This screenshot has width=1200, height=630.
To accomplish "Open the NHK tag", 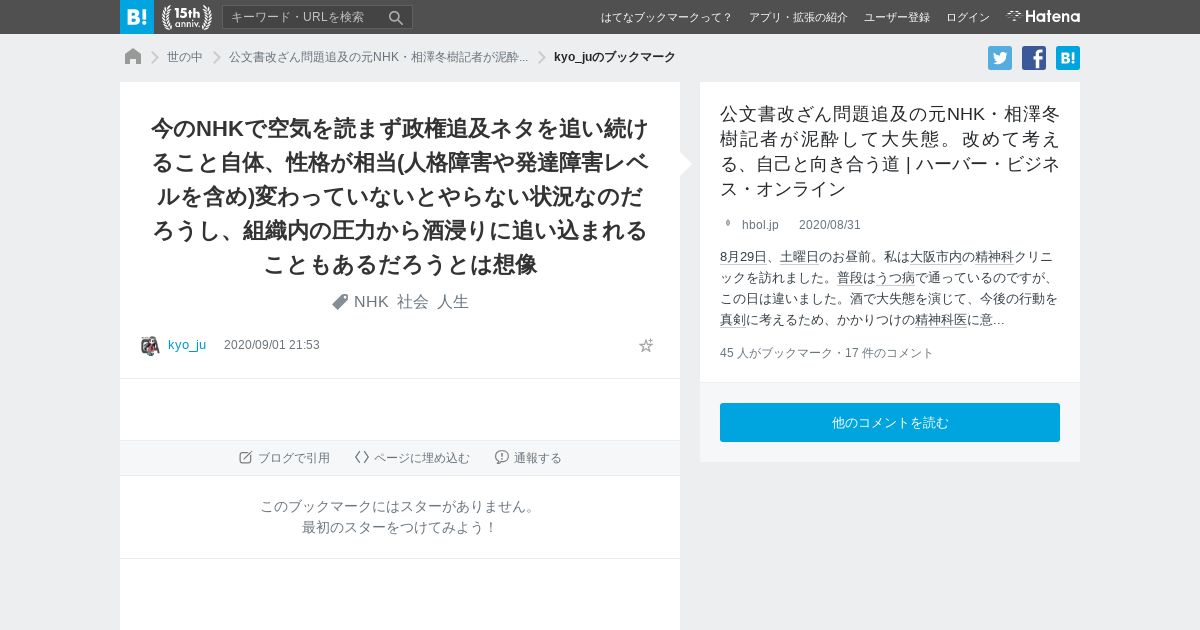I will 371,301.
